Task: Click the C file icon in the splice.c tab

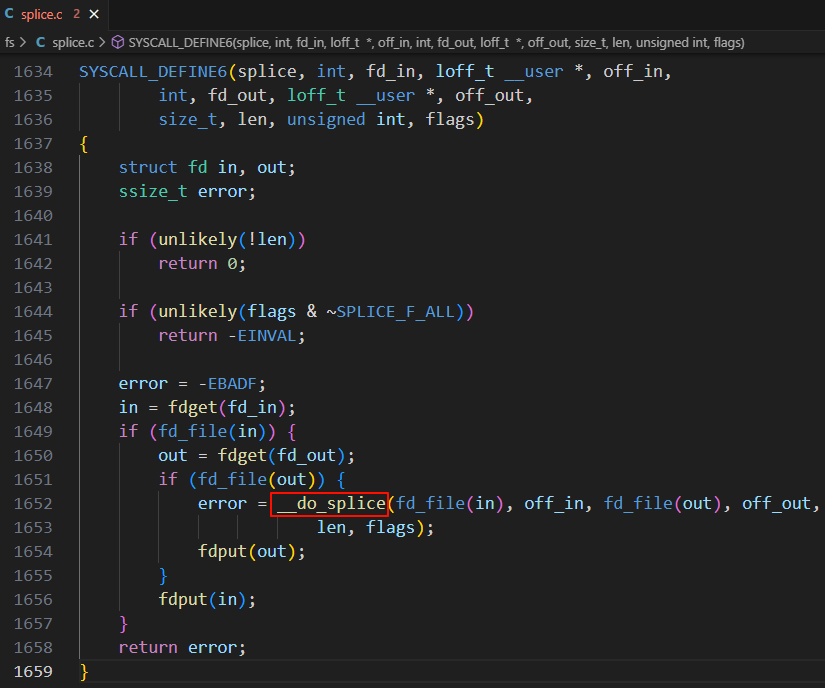Action: (x=9, y=14)
